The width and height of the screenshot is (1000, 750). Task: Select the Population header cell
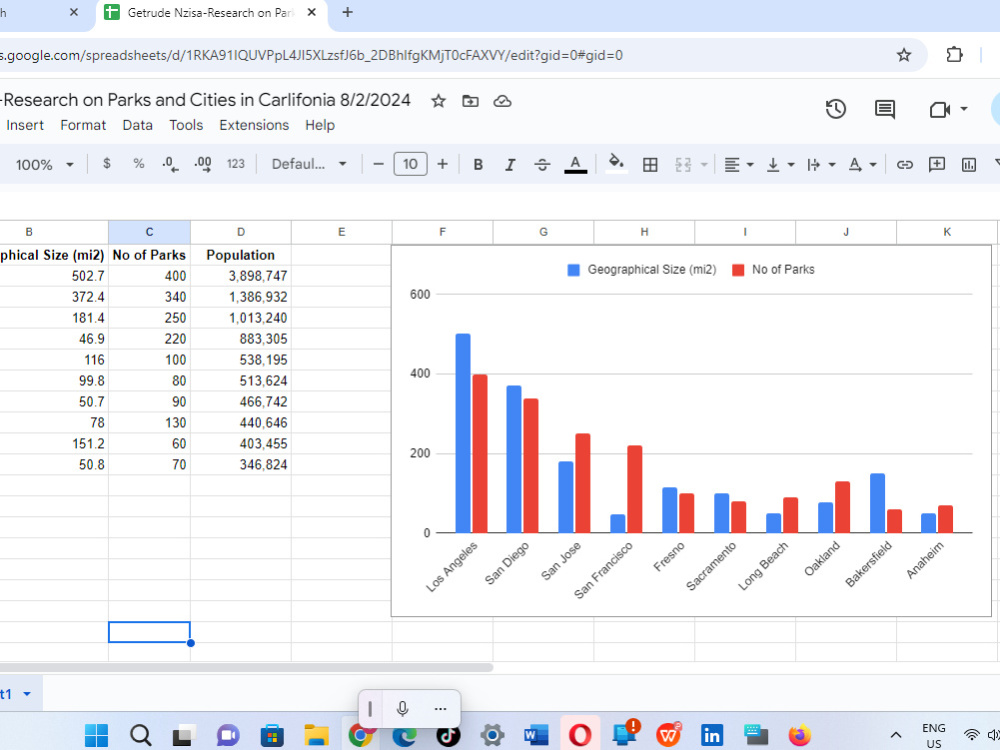(x=240, y=255)
